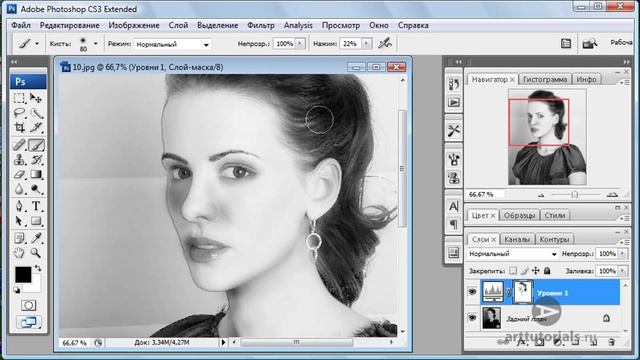The width and height of the screenshot is (640, 360).
Task: Open the Character panel icon
Action: 453,206
